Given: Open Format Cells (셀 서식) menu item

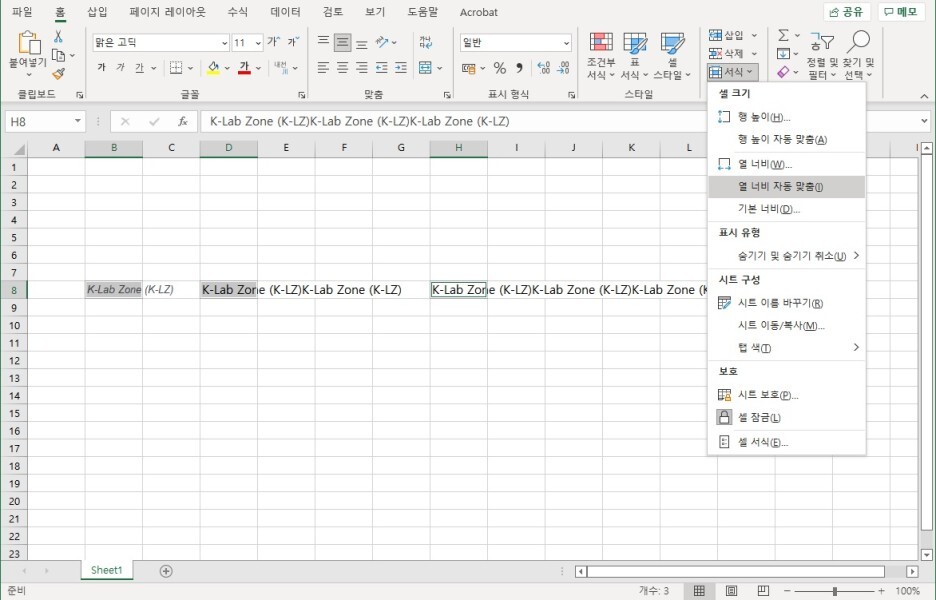Looking at the screenshot, I should pos(786,442).
